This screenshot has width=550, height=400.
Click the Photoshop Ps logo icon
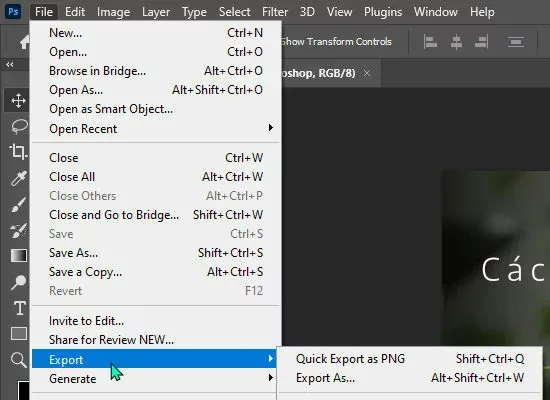coord(13,12)
